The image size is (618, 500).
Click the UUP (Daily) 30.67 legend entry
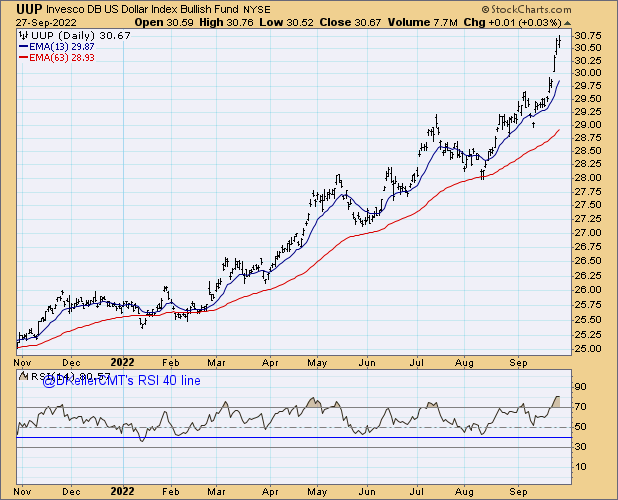click(81, 35)
